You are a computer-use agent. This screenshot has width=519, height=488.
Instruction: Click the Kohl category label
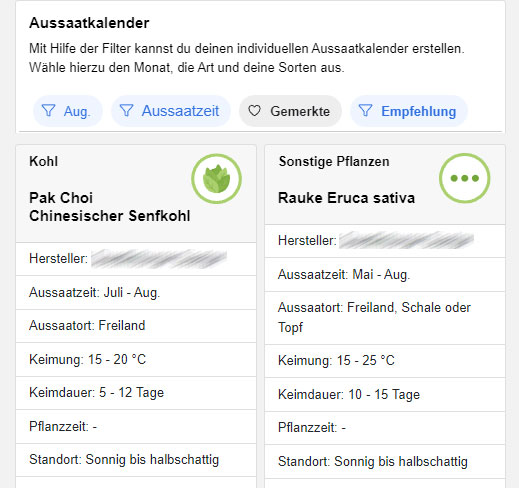pyautogui.click(x=44, y=161)
